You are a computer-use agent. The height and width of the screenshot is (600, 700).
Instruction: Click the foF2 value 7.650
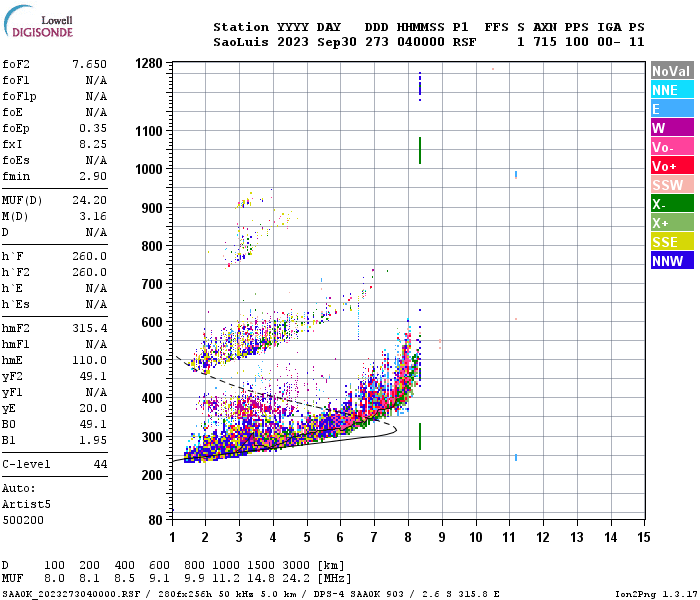90,64
